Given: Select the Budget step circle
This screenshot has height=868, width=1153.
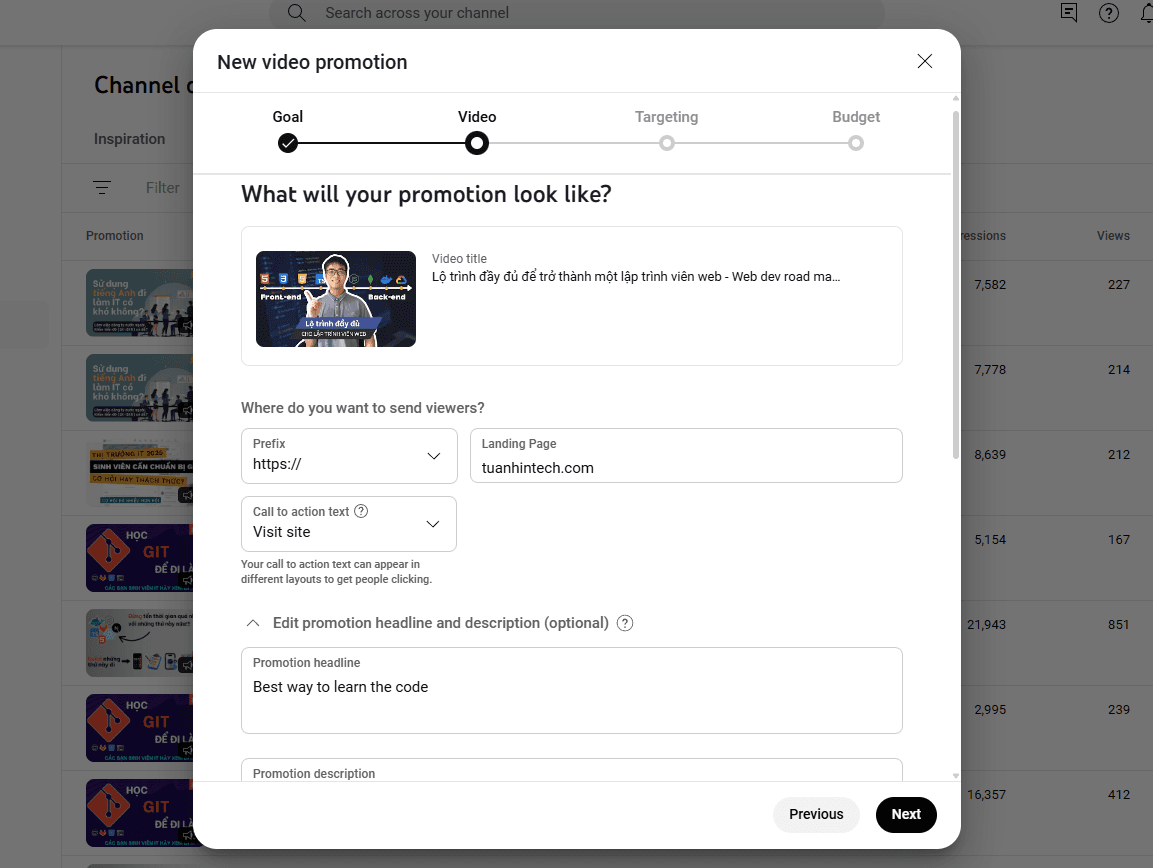Looking at the screenshot, I should [856, 143].
